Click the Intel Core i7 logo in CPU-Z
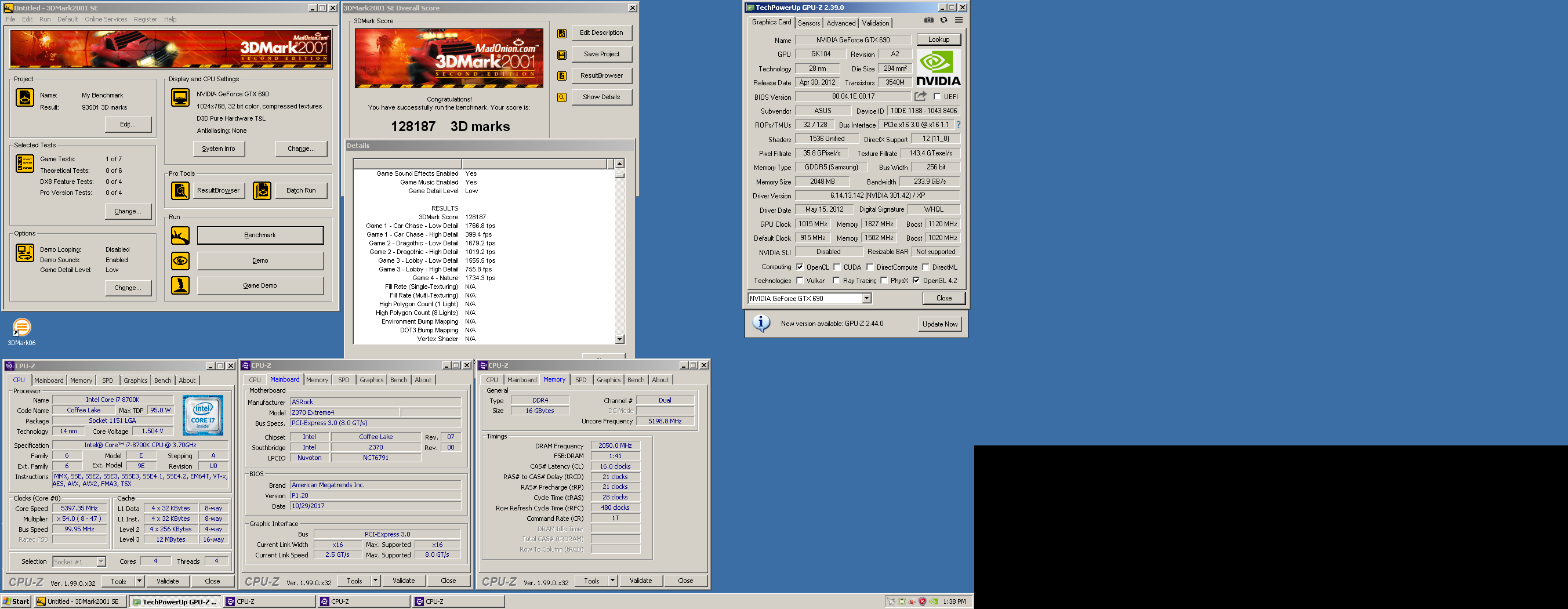The height and width of the screenshot is (609, 1568). point(203,415)
